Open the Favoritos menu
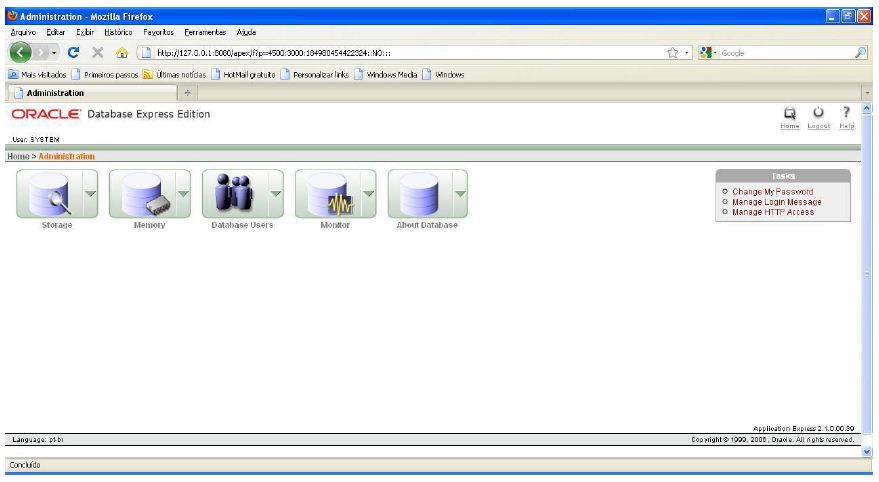This screenshot has width=879, height=482. tap(158, 33)
